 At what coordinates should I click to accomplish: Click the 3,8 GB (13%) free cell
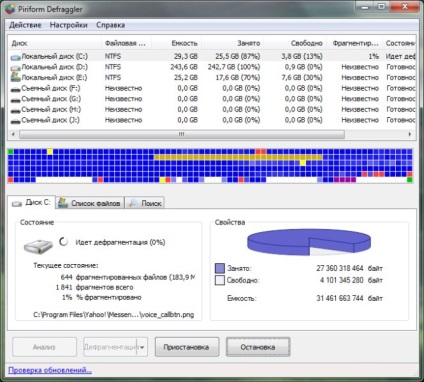(302, 56)
